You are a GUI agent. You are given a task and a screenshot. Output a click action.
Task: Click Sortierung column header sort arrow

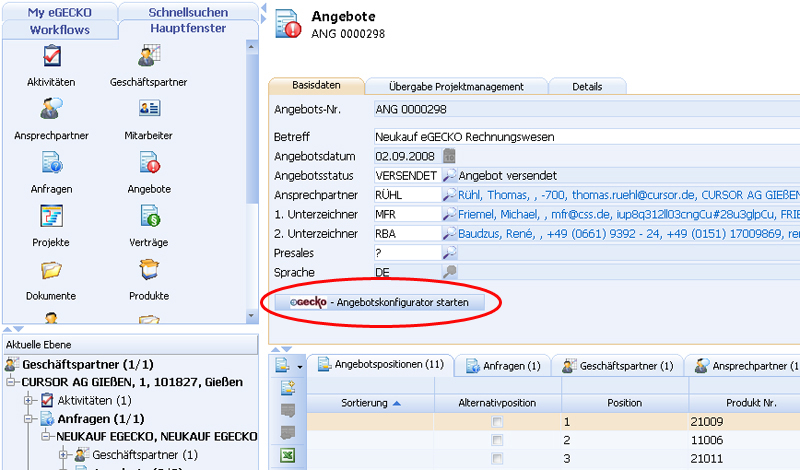(396, 403)
